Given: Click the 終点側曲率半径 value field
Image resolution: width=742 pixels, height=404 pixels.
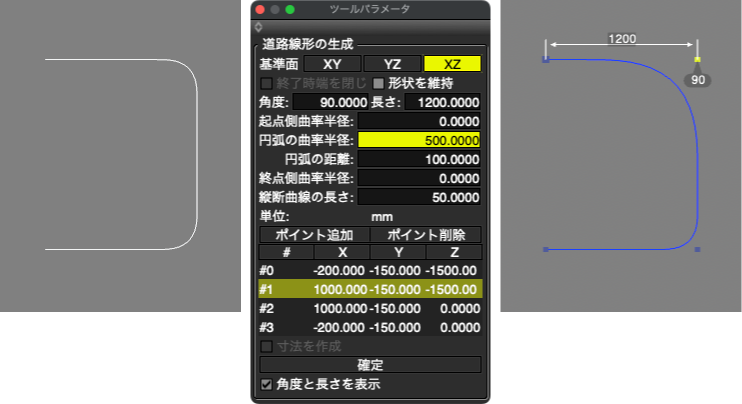Looking at the screenshot, I should coord(419,178).
